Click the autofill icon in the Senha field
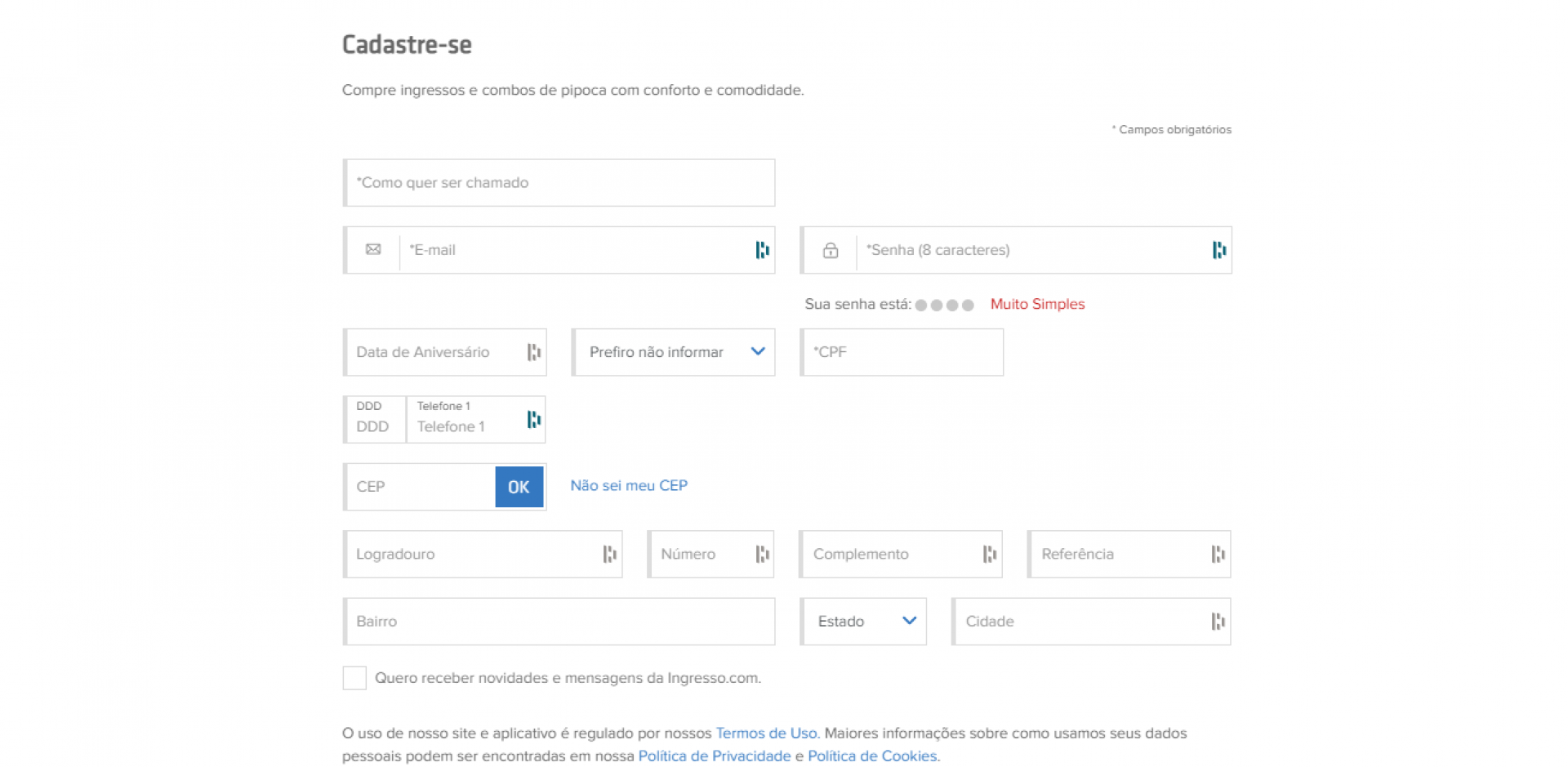Image resolution: width=1568 pixels, height=767 pixels. [1218, 250]
